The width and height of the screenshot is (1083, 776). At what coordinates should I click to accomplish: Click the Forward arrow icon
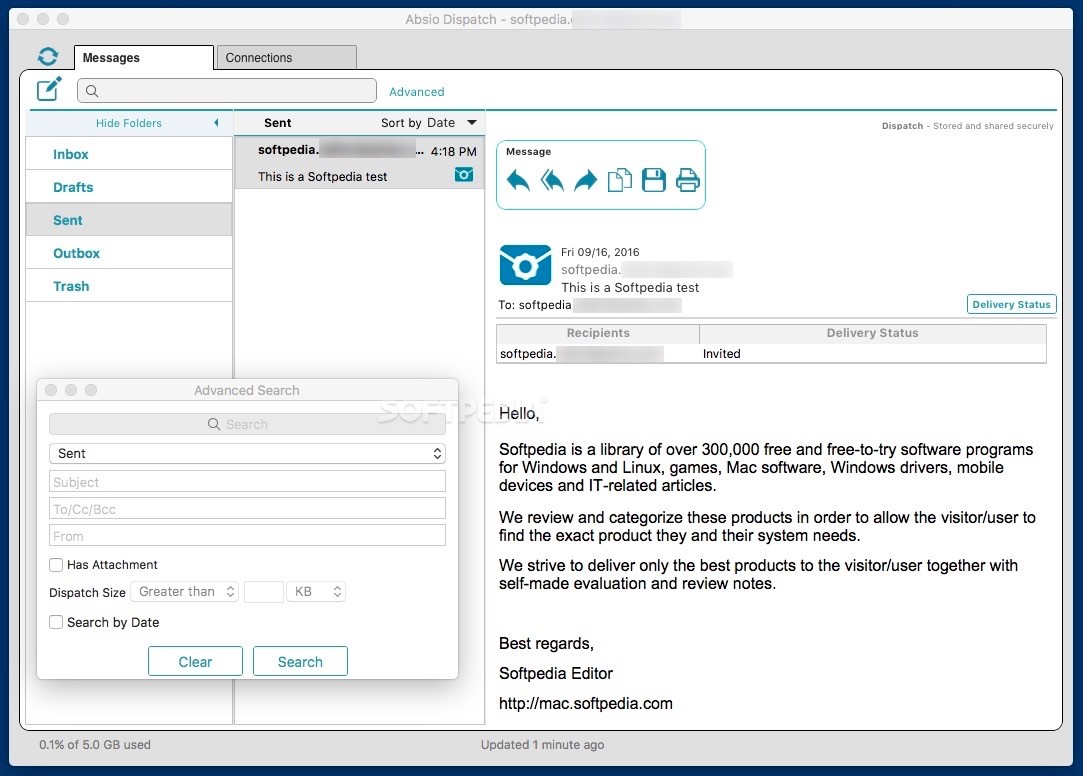point(586,180)
